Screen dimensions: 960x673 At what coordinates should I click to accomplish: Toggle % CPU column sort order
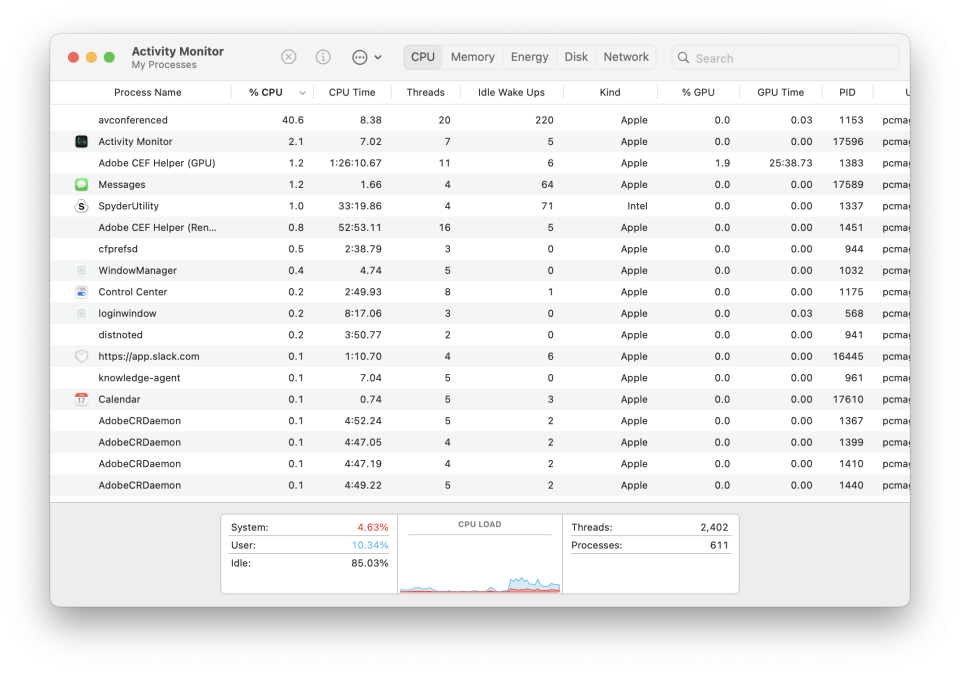[266, 92]
